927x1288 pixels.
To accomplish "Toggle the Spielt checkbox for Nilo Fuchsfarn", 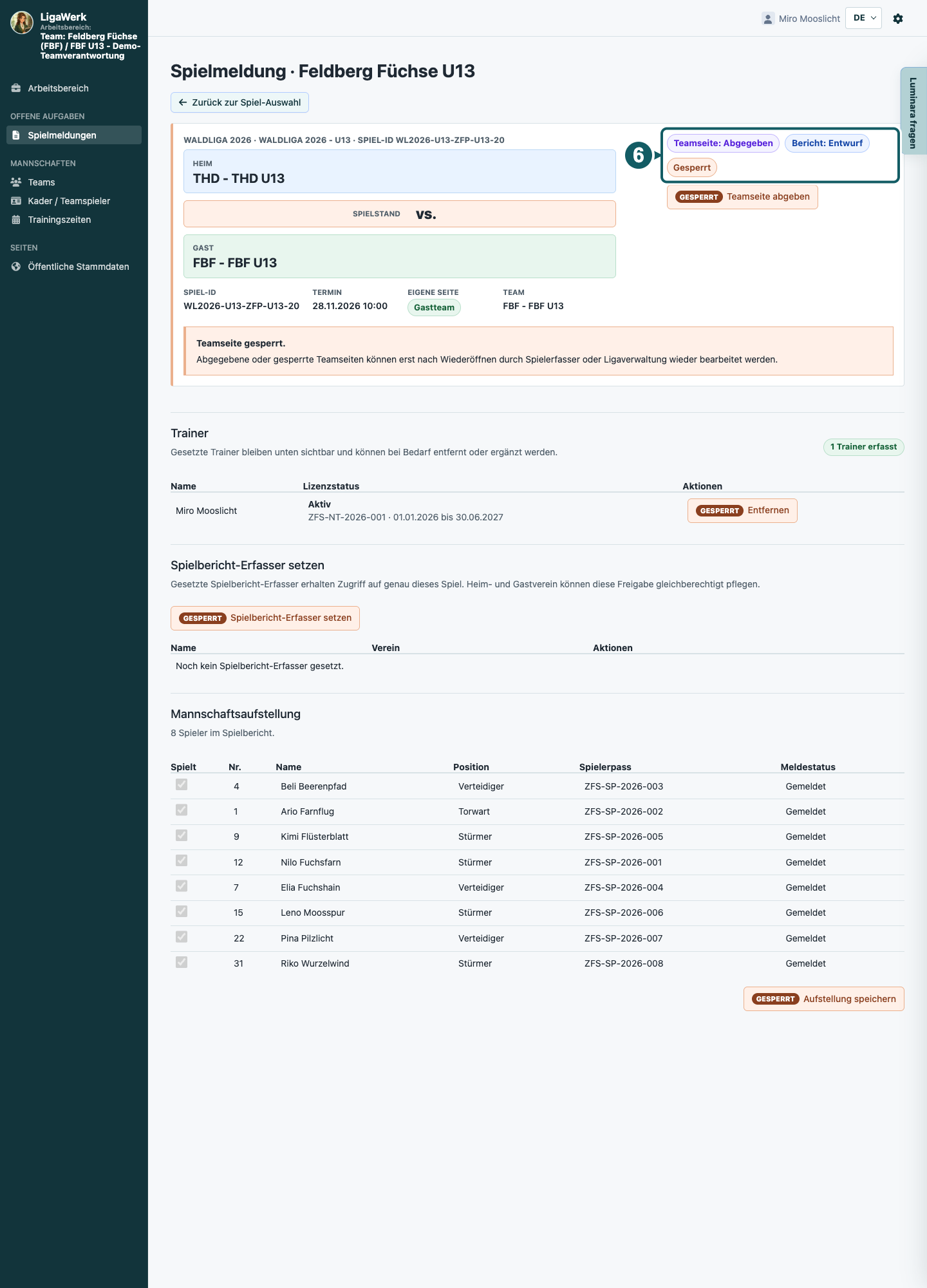I will (182, 860).
